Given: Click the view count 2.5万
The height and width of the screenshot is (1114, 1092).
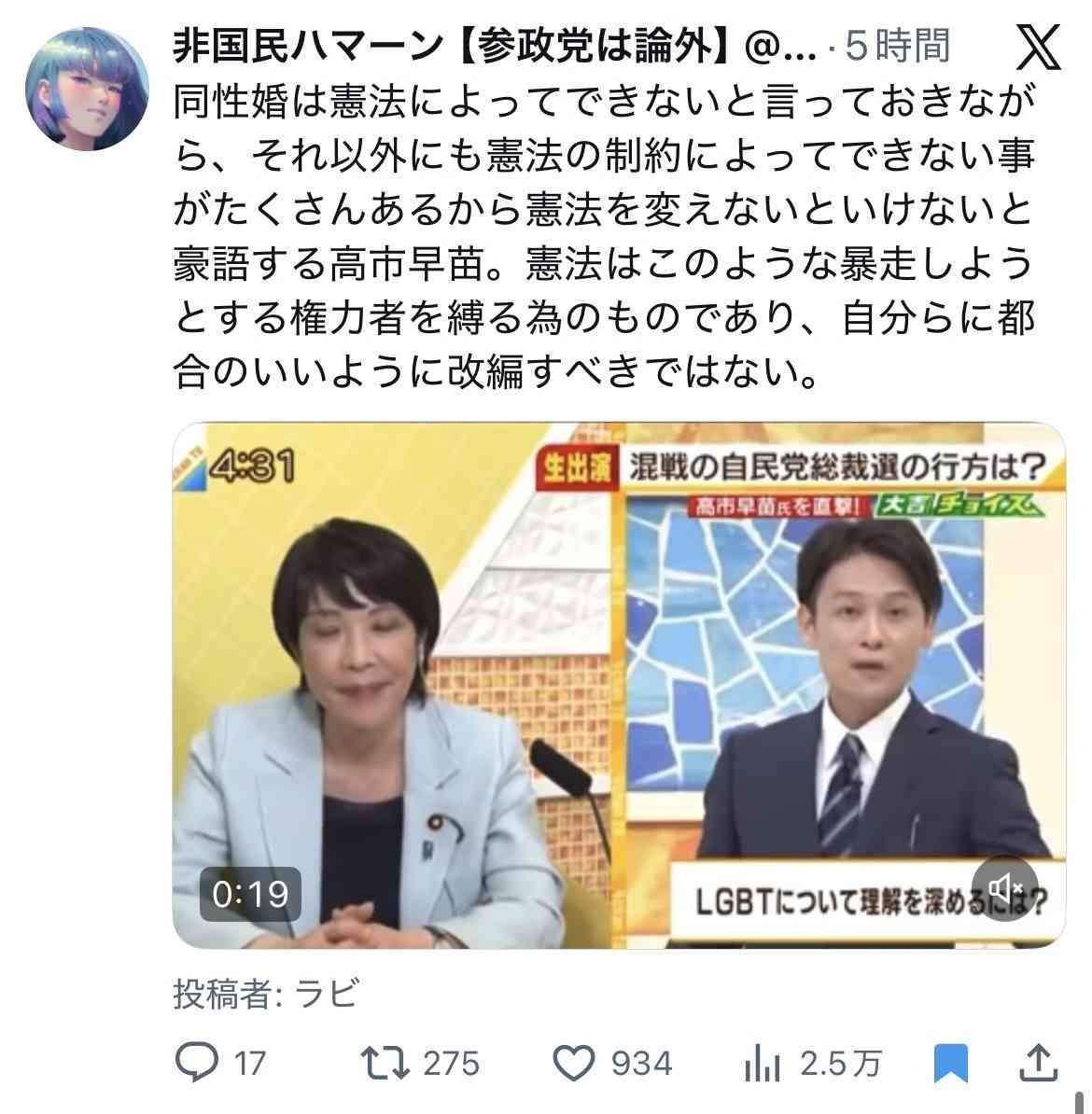Looking at the screenshot, I should click(x=841, y=1064).
